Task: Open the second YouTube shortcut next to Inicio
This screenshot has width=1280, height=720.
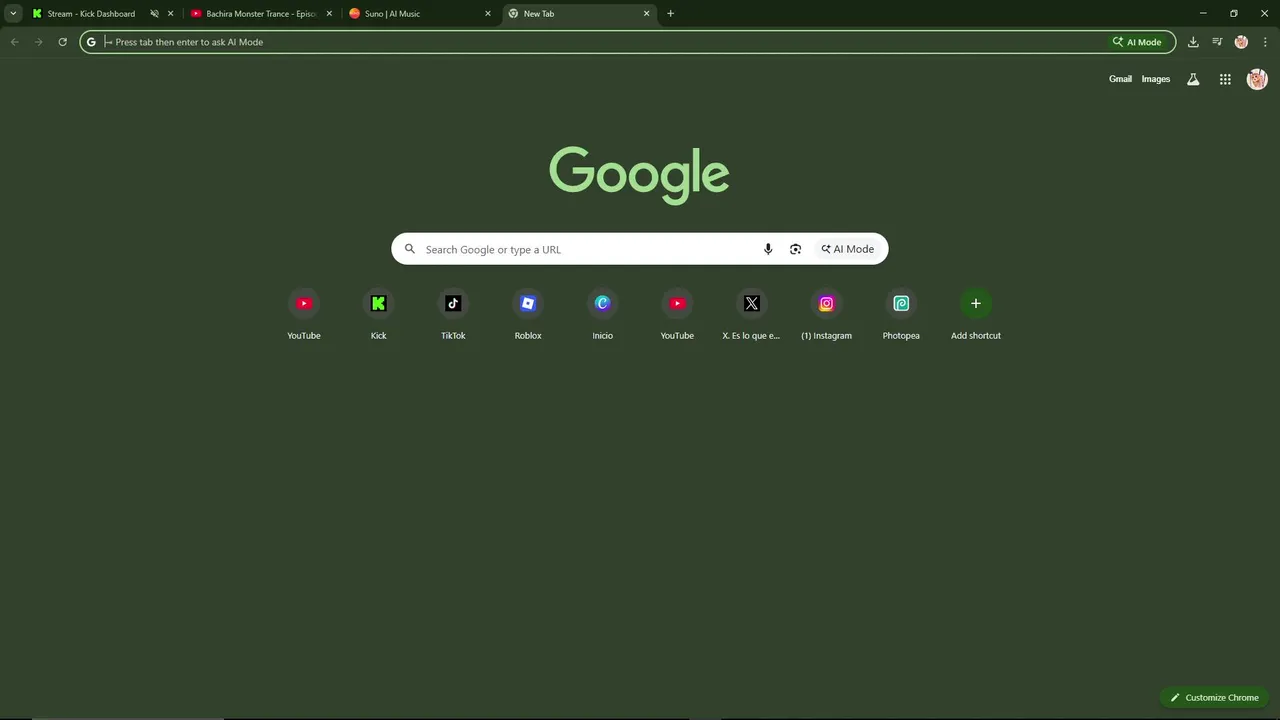Action: pos(677,314)
